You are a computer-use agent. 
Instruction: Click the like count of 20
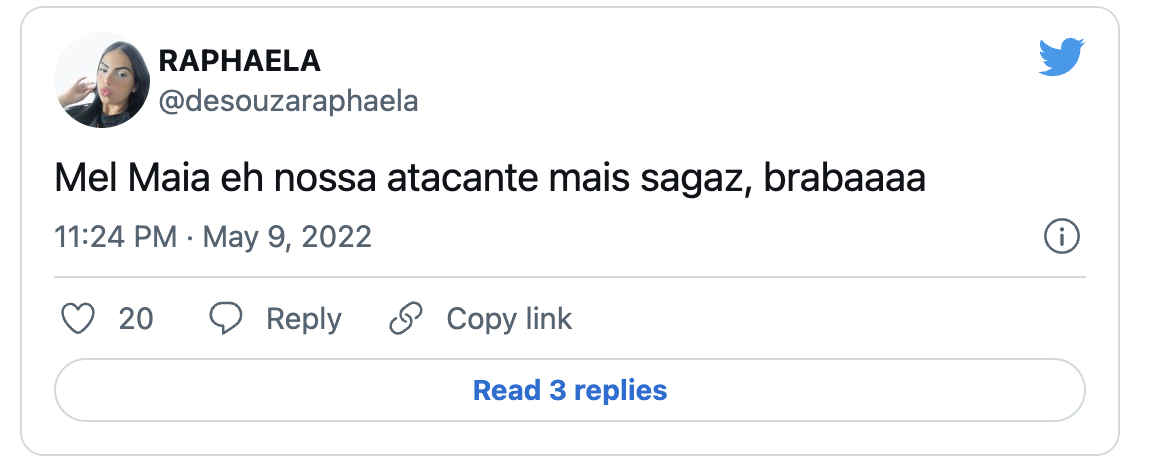tap(136, 319)
